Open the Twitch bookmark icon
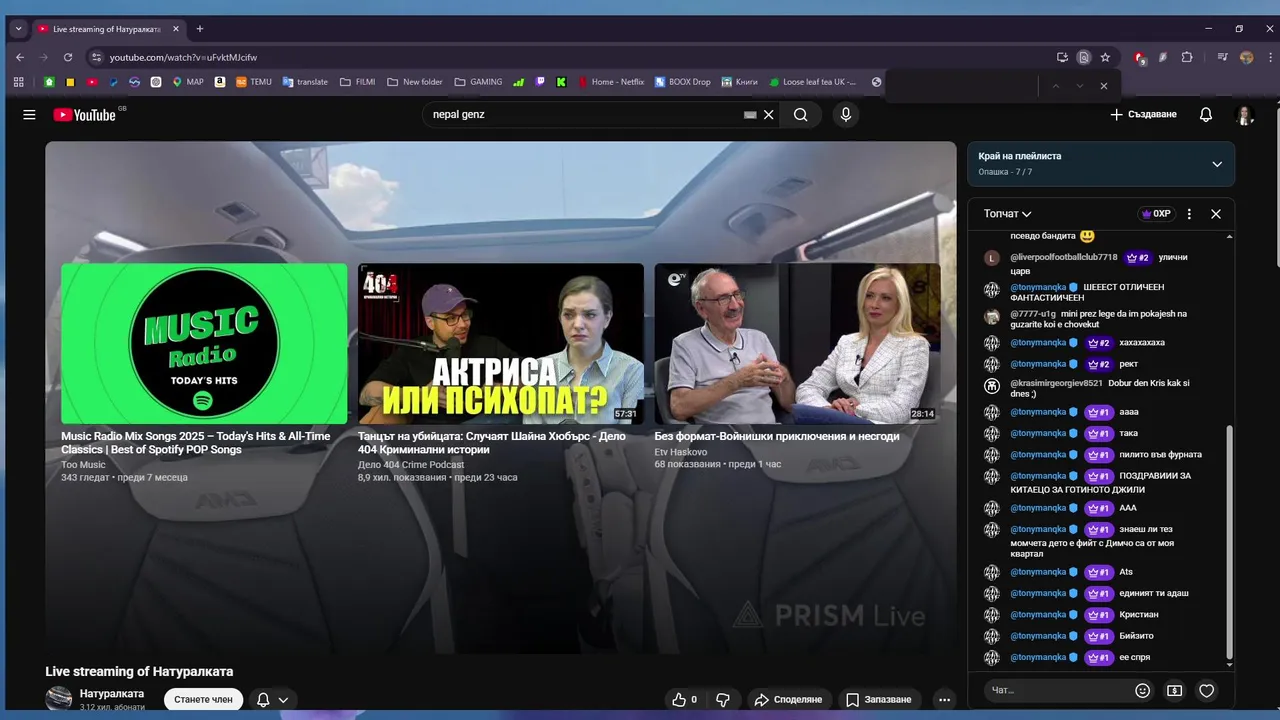 tap(541, 82)
